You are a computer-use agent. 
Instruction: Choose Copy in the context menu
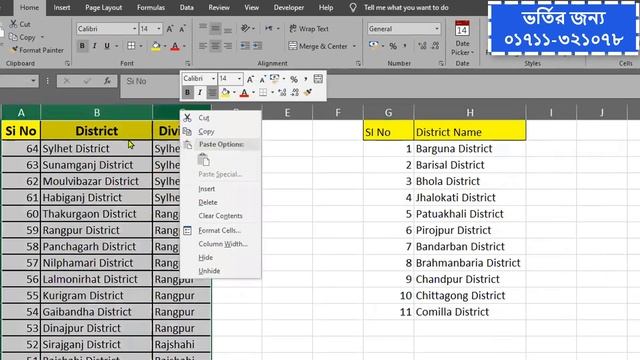pos(220,131)
